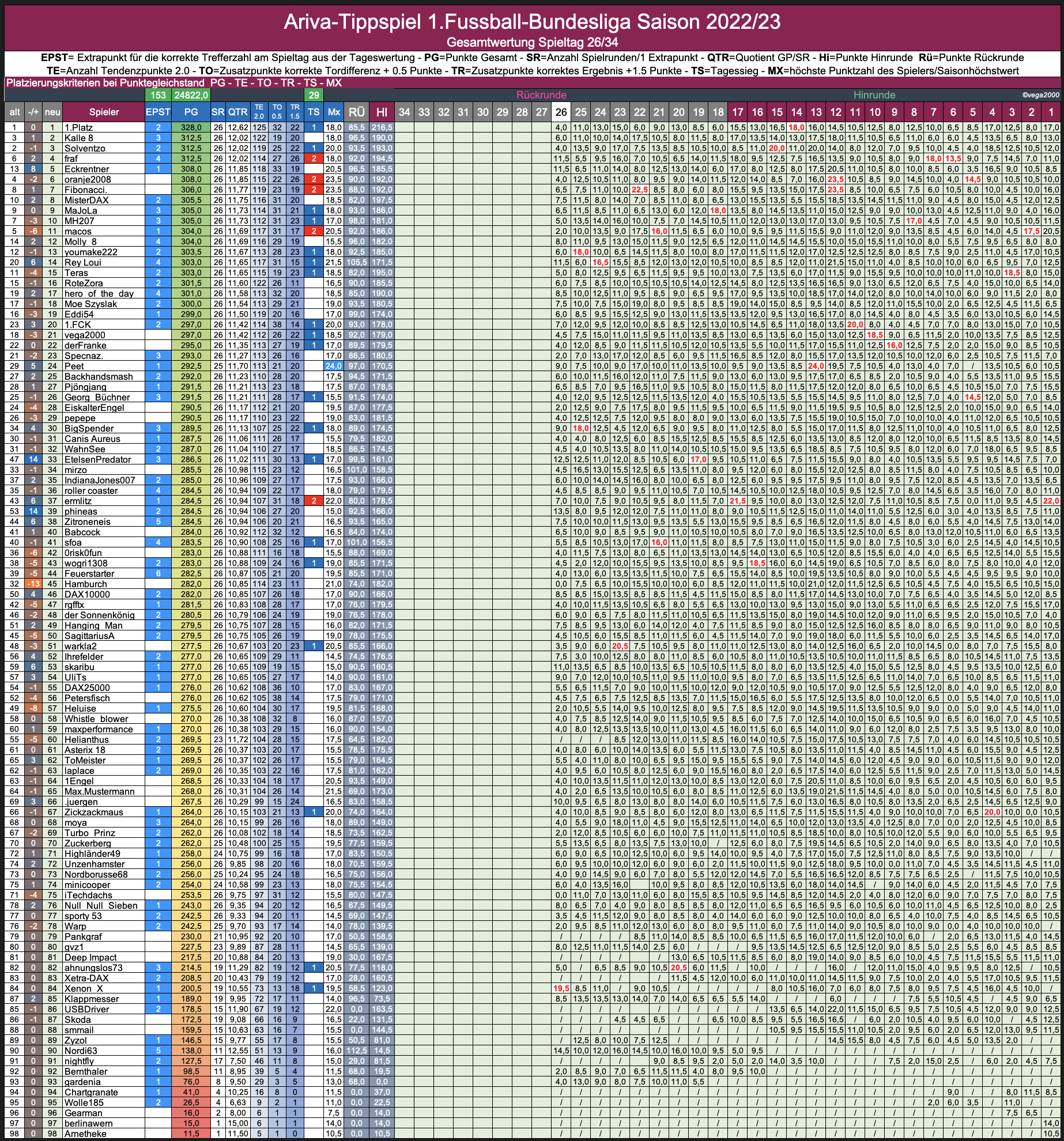Screen dimensions: 1064x1141
Task: Select player name MisterDAX
Action: [86, 200]
